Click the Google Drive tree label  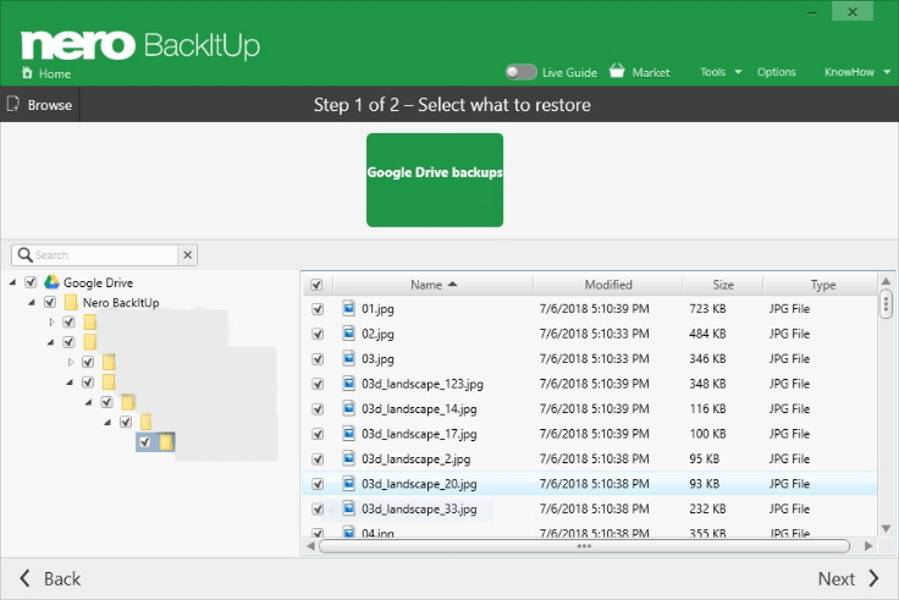(x=98, y=282)
